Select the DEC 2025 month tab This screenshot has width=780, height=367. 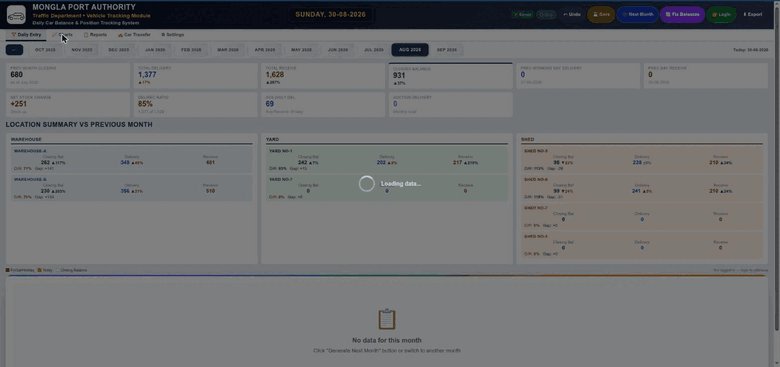[x=118, y=50]
